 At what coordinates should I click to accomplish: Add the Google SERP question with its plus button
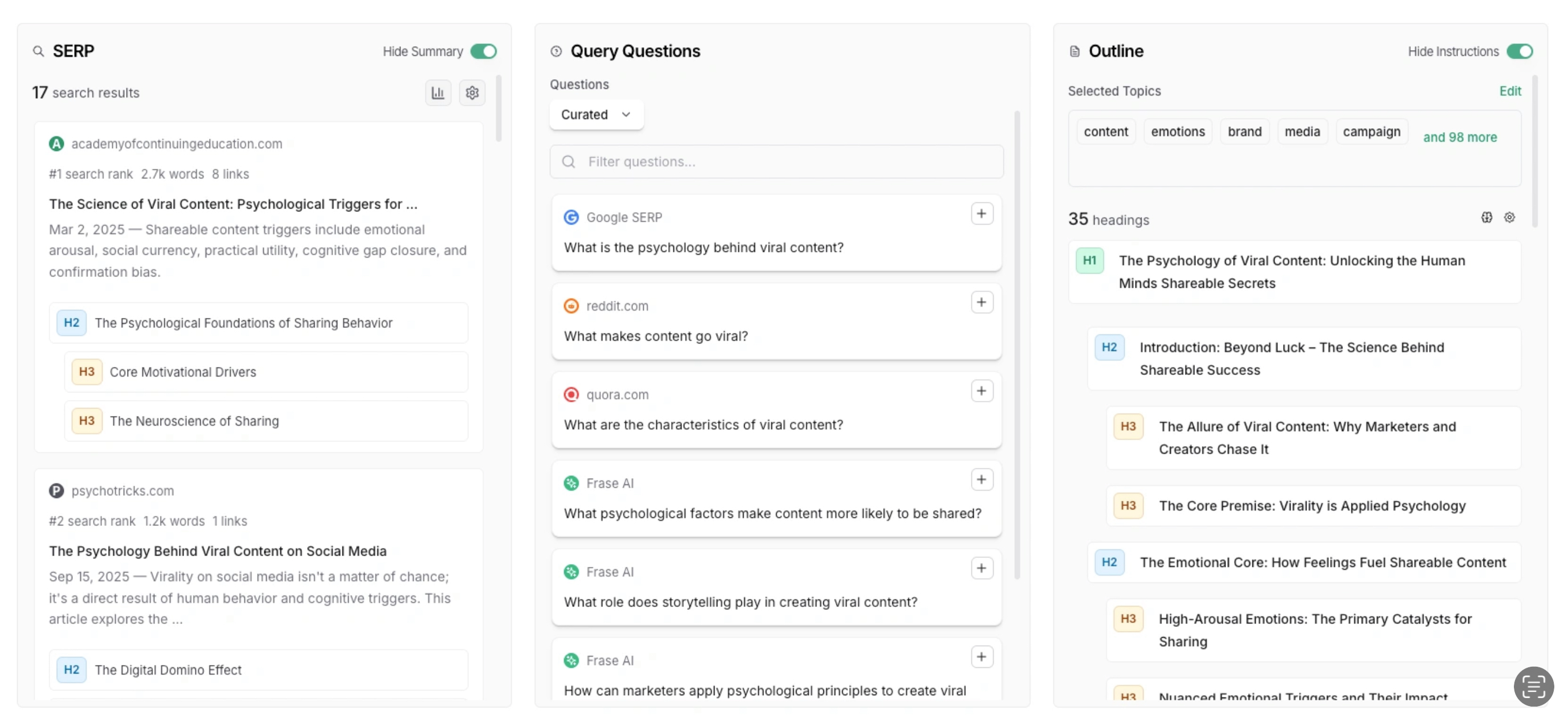[981, 214]
